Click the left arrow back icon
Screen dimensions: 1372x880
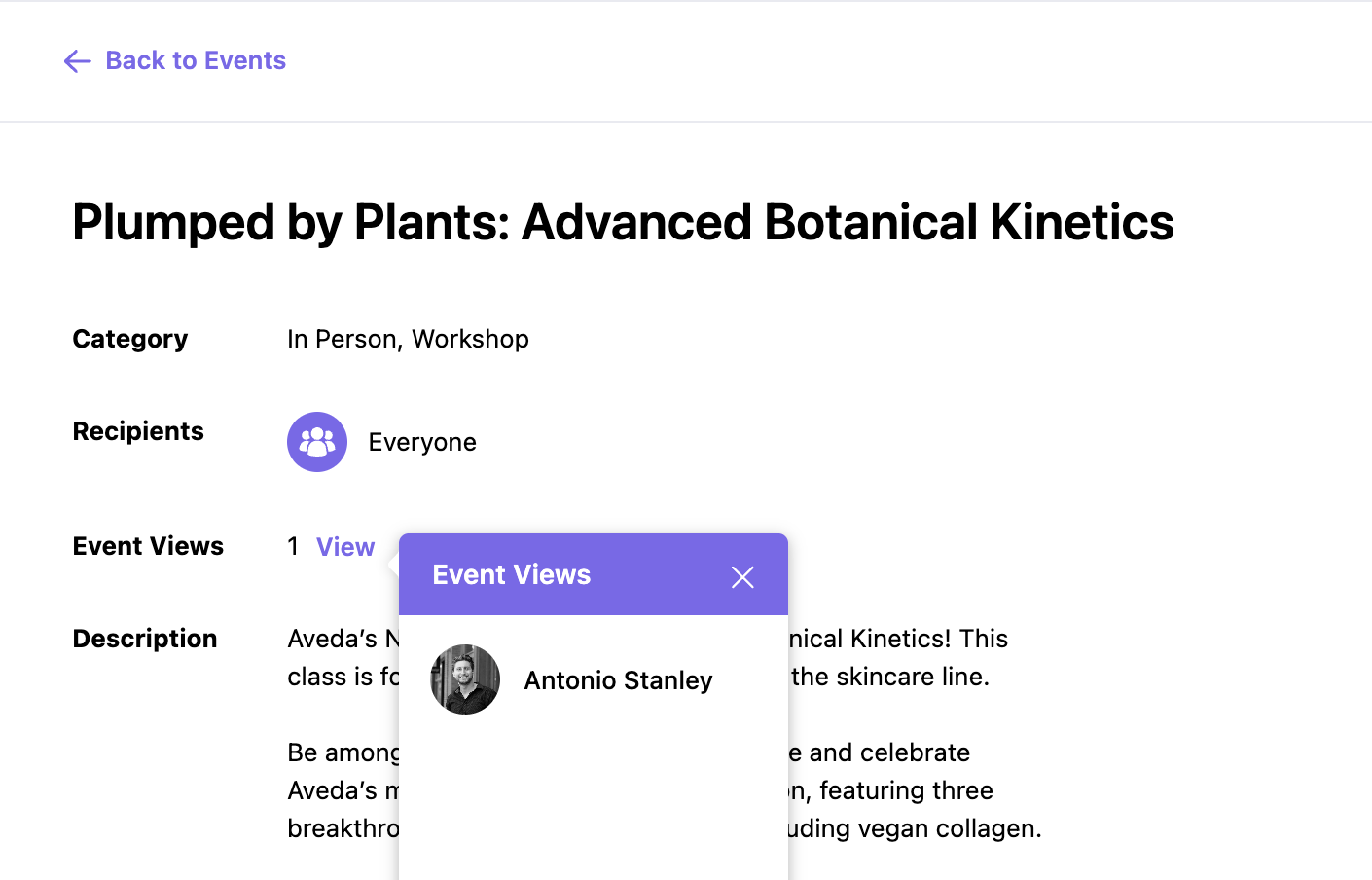point(77,61)
